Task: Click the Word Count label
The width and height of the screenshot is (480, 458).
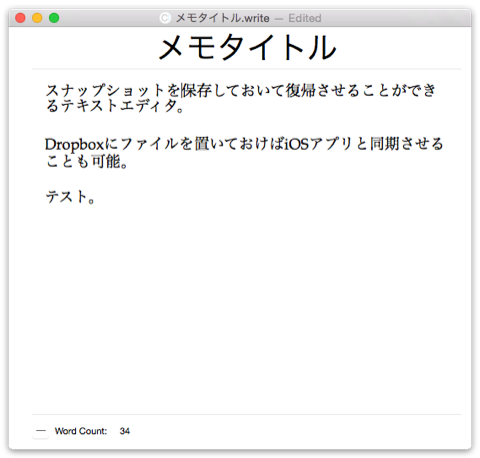Action: coord(81,431)
